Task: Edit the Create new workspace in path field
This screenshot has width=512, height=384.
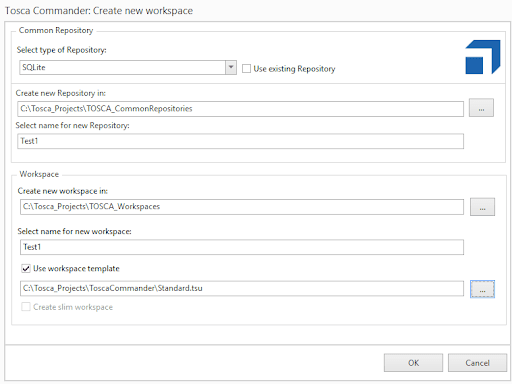Action: (x=242, y=207)
